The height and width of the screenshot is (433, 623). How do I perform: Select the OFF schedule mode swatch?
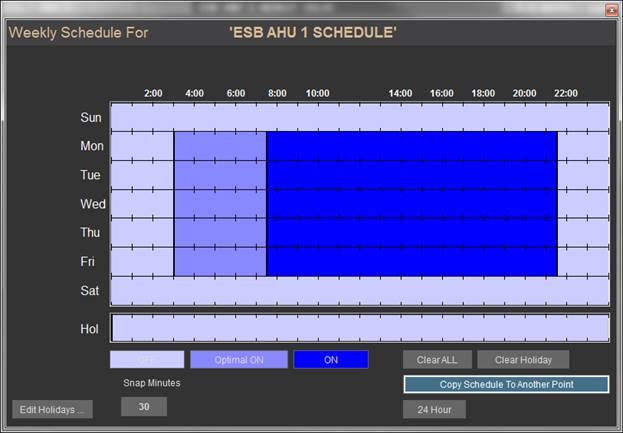147,359
